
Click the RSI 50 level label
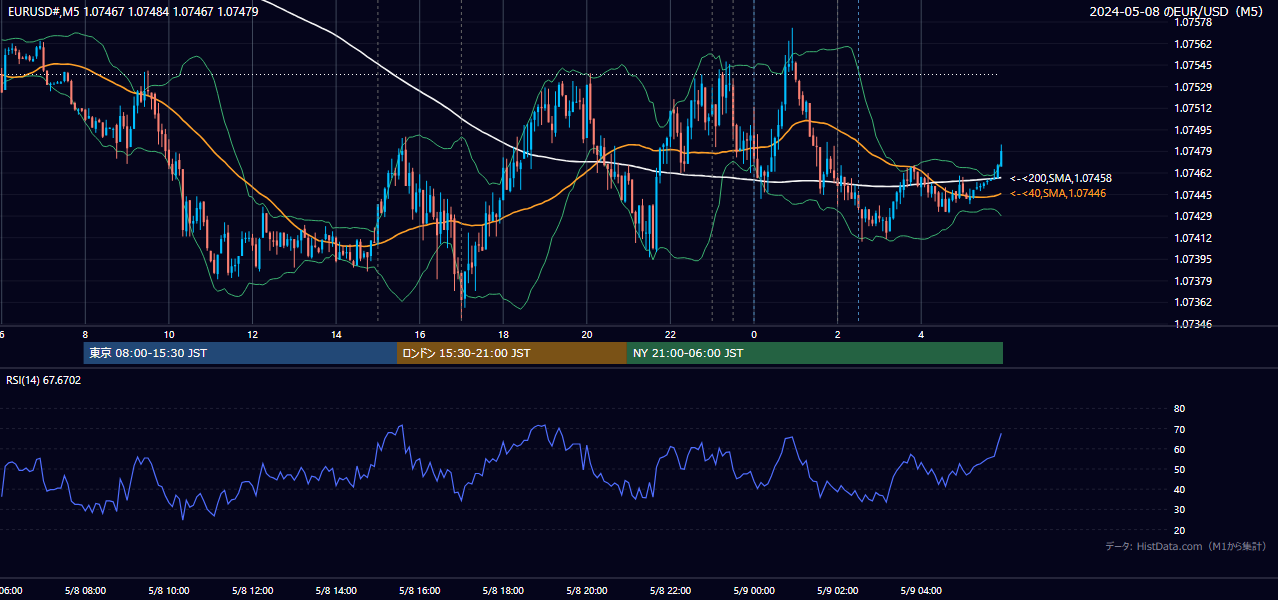click(1179, 469)
